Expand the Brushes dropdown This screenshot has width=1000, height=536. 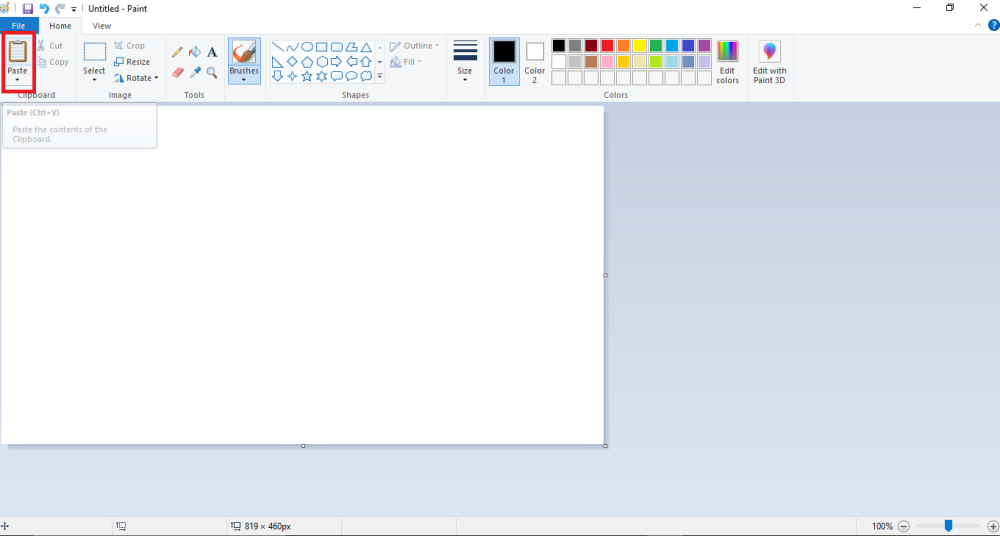[x=244, y=79]
